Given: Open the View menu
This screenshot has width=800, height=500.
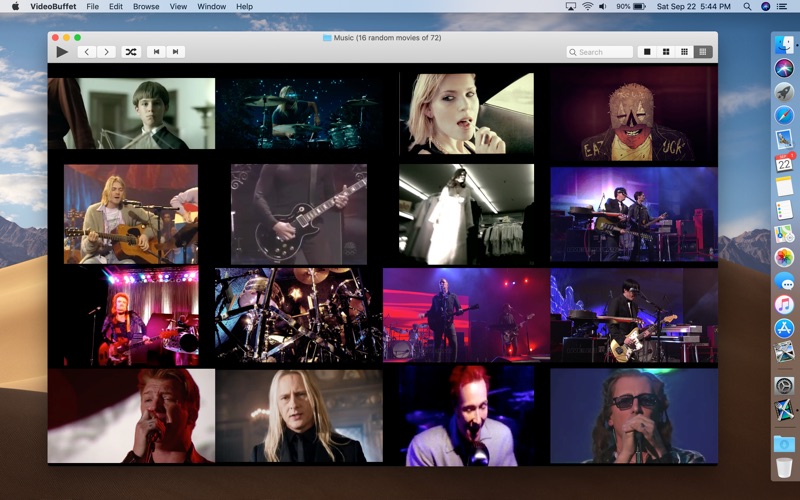Looking at the screenshot, I should (x=178, y=7).
